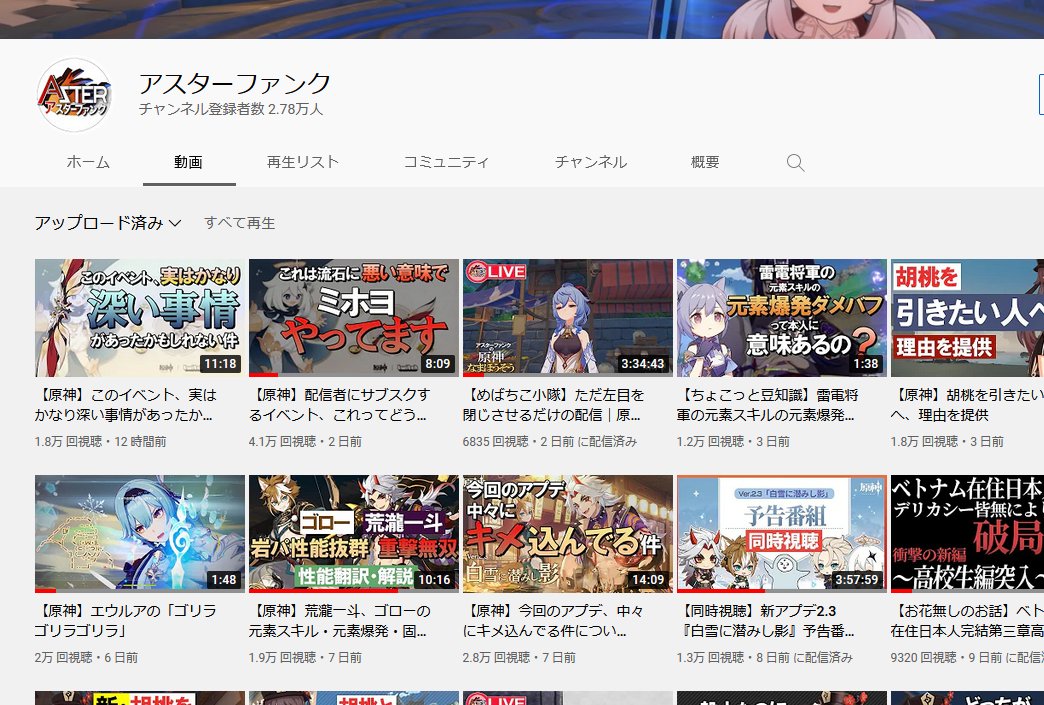Image resolution: width=1044 pixels, height=705 pixels.
Task: Click the text チャンネル登録者数 2.78万人
Action: point(230,109)
